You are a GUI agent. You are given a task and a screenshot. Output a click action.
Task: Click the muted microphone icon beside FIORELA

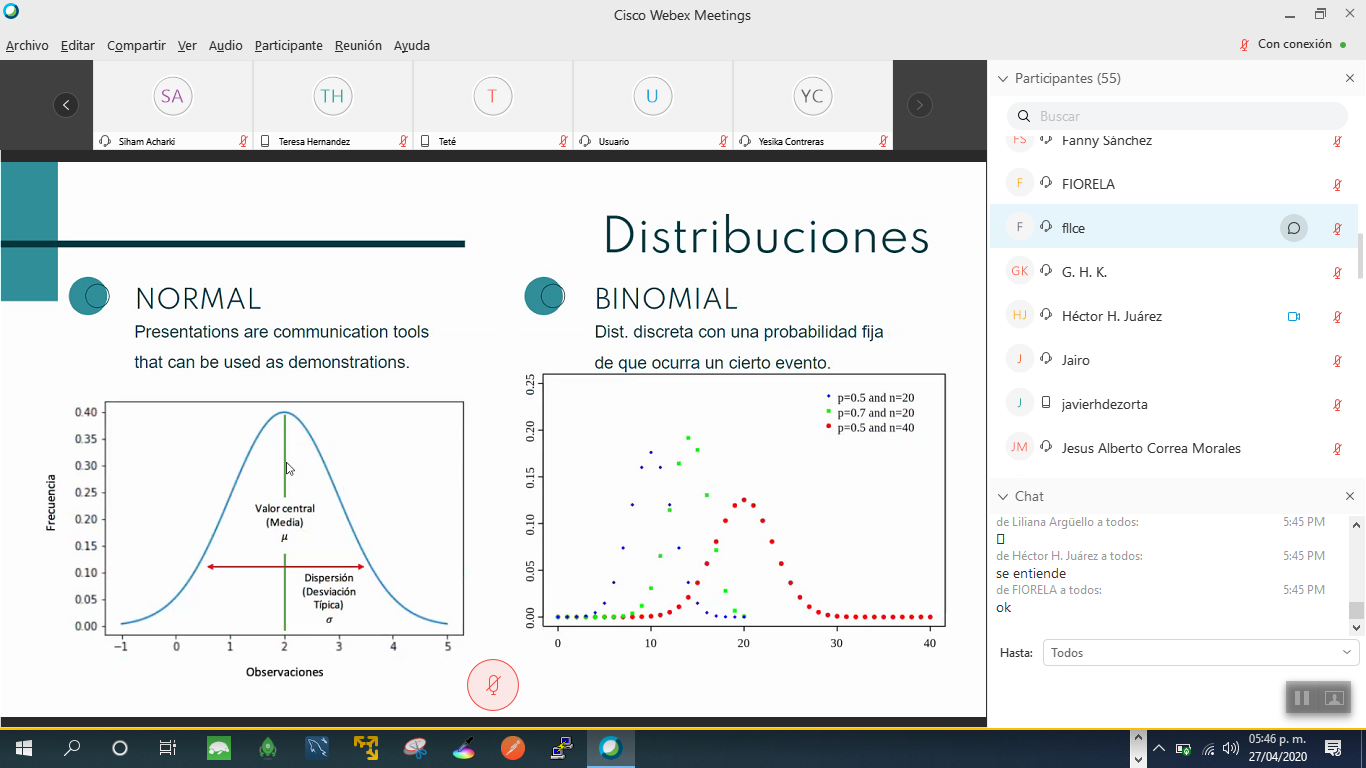(x=1337, y=185)
